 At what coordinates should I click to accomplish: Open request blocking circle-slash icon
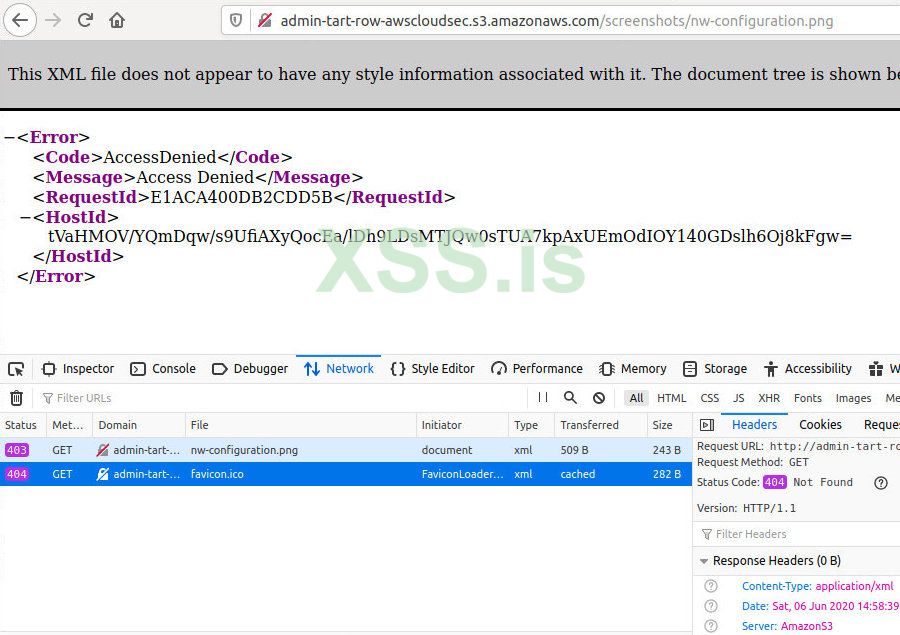[599, 398]
